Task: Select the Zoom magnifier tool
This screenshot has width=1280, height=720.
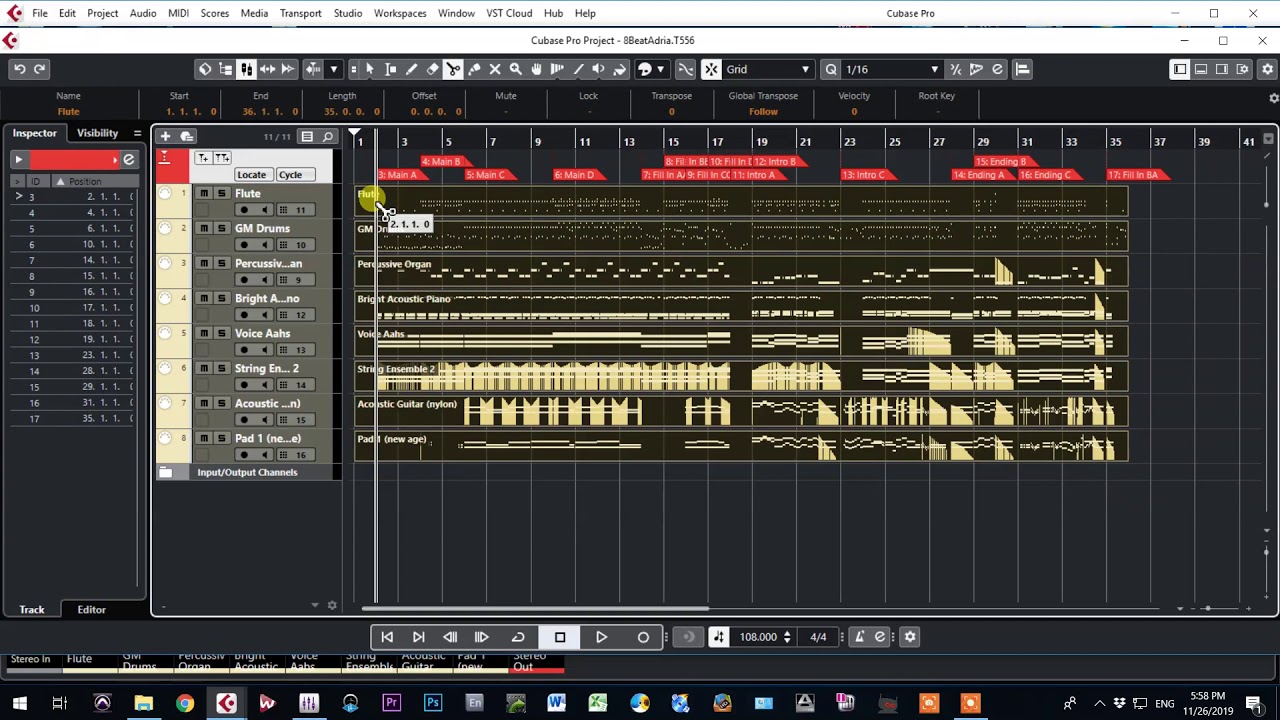Action: point(516,69)
